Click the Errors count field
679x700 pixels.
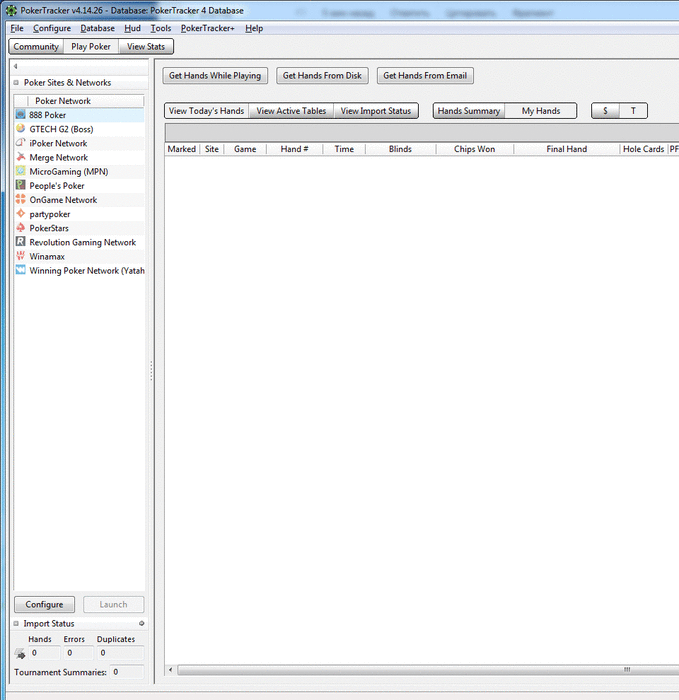pos(79,653)
